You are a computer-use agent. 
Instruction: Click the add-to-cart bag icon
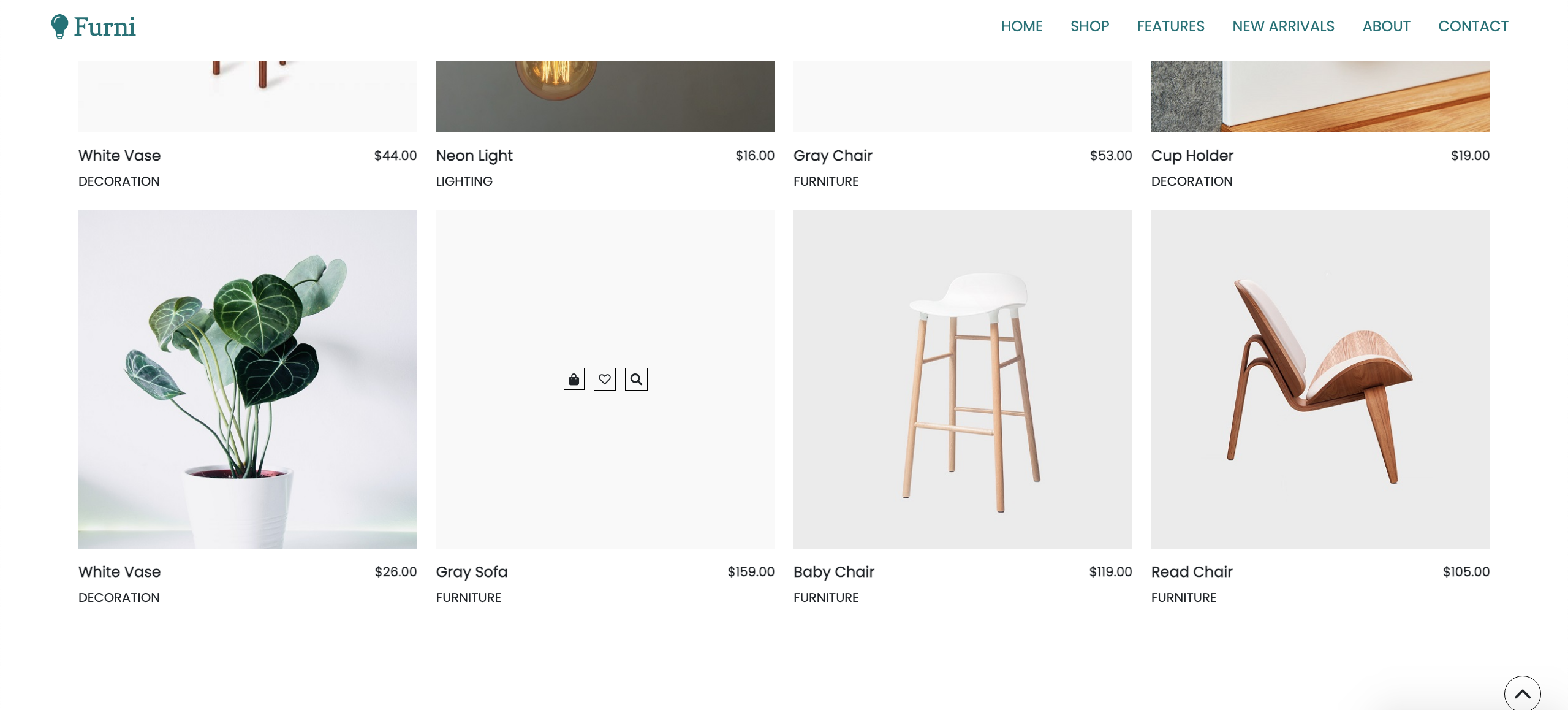point(574,380)
